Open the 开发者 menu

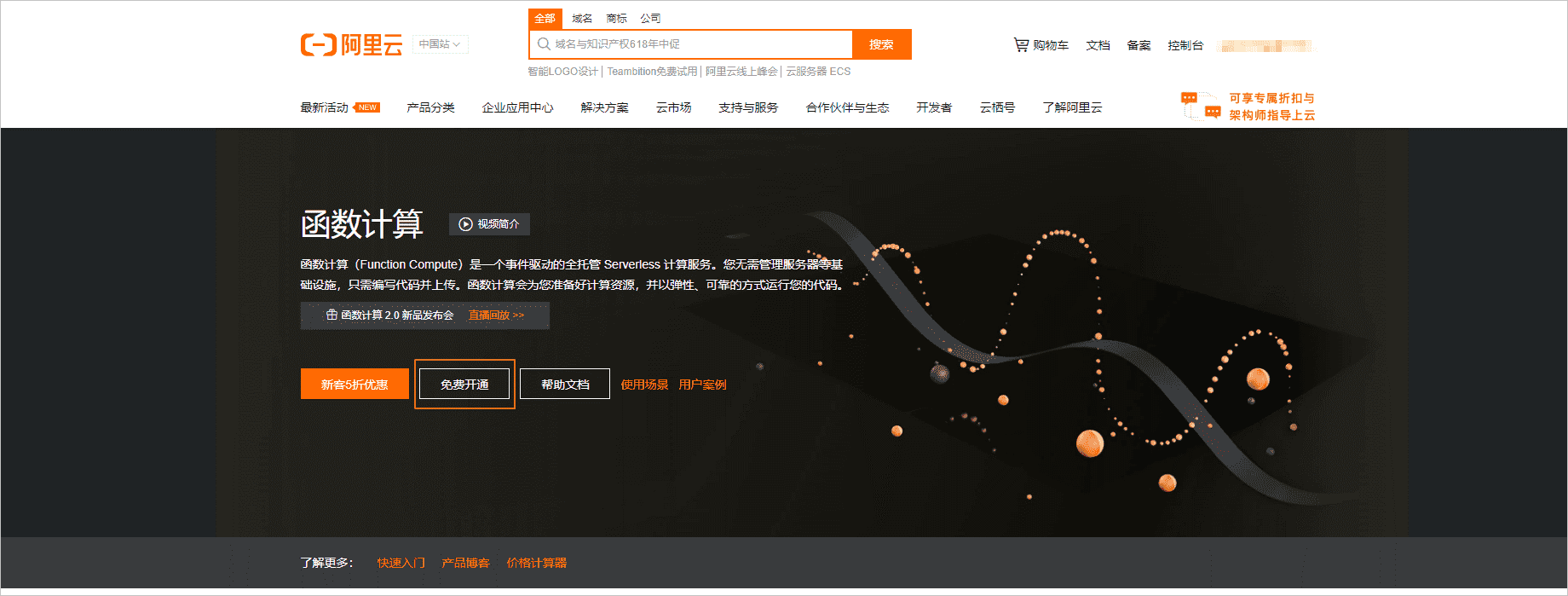[934, 107]
